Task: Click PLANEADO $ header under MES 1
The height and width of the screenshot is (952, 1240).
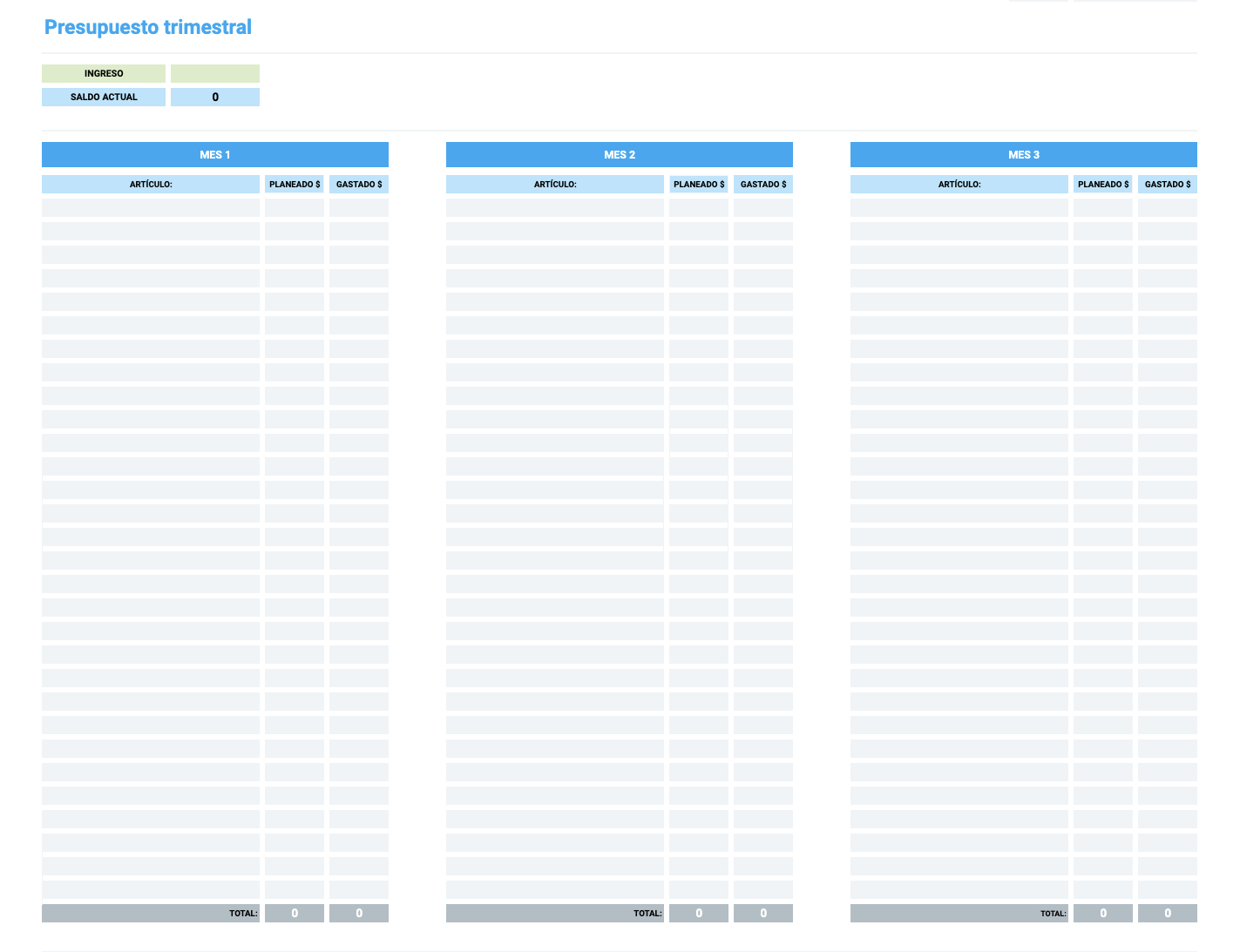Action: coord(295,184)
